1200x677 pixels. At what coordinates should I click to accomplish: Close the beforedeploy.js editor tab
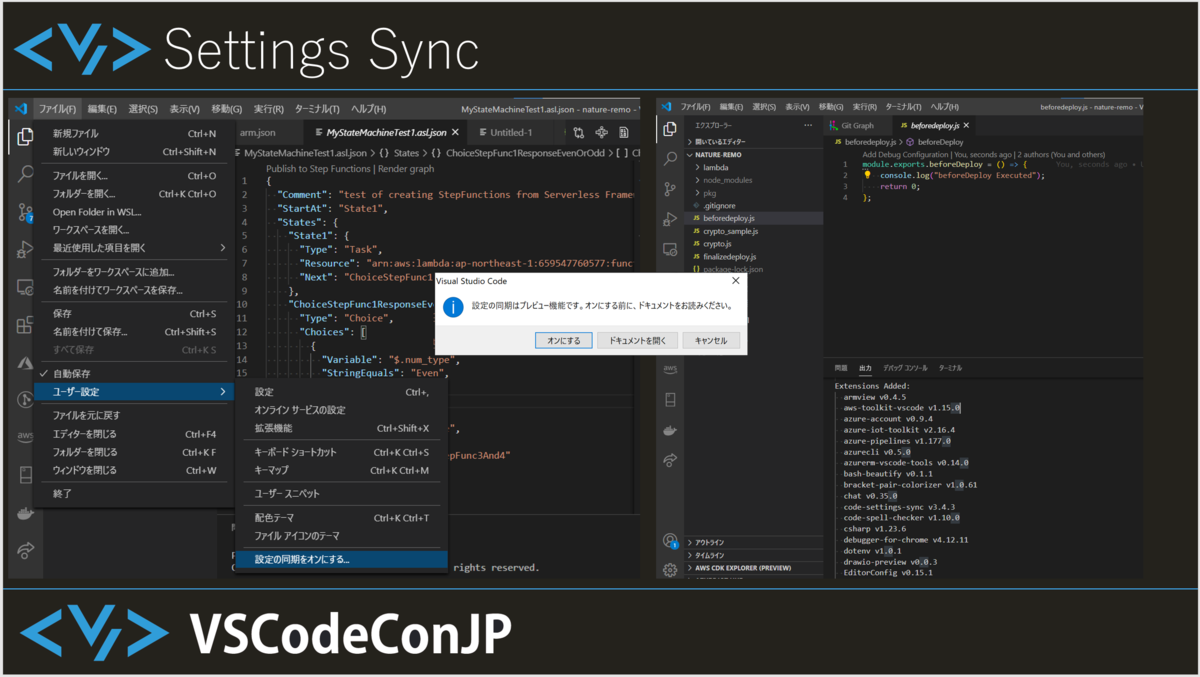(968, 126)
